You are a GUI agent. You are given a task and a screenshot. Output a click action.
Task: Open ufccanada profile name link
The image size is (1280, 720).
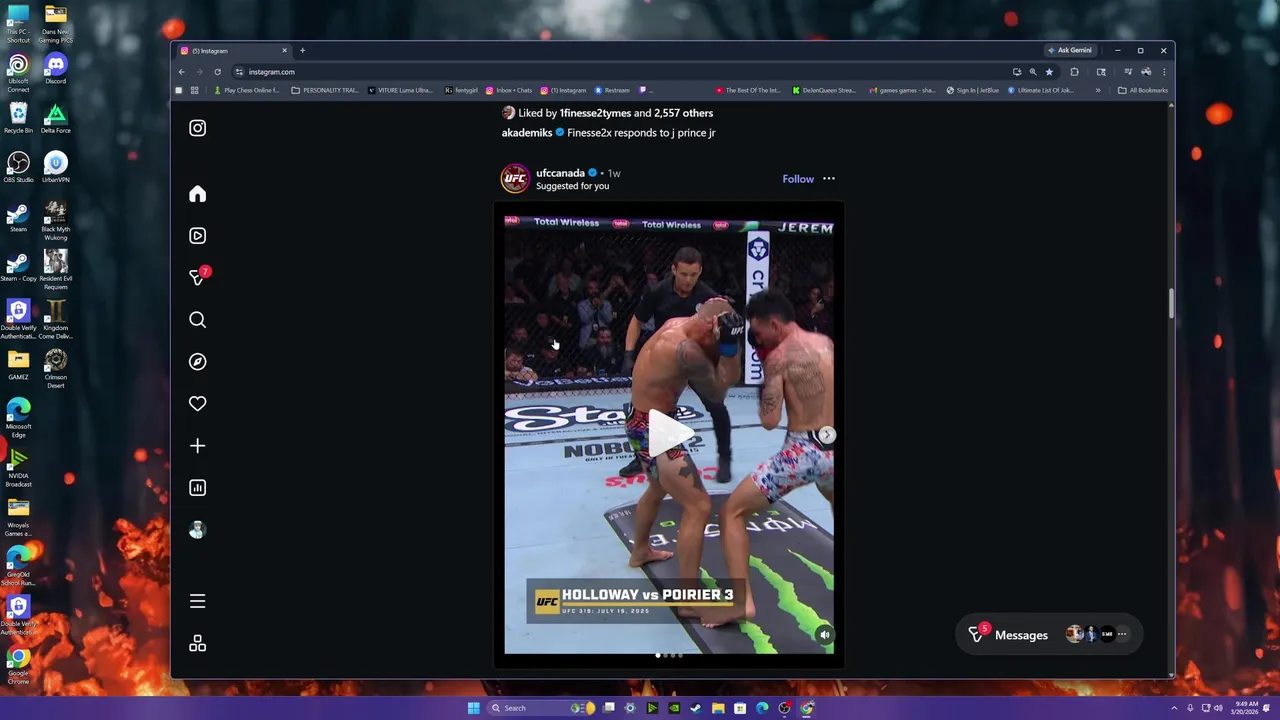pos(560,173)
